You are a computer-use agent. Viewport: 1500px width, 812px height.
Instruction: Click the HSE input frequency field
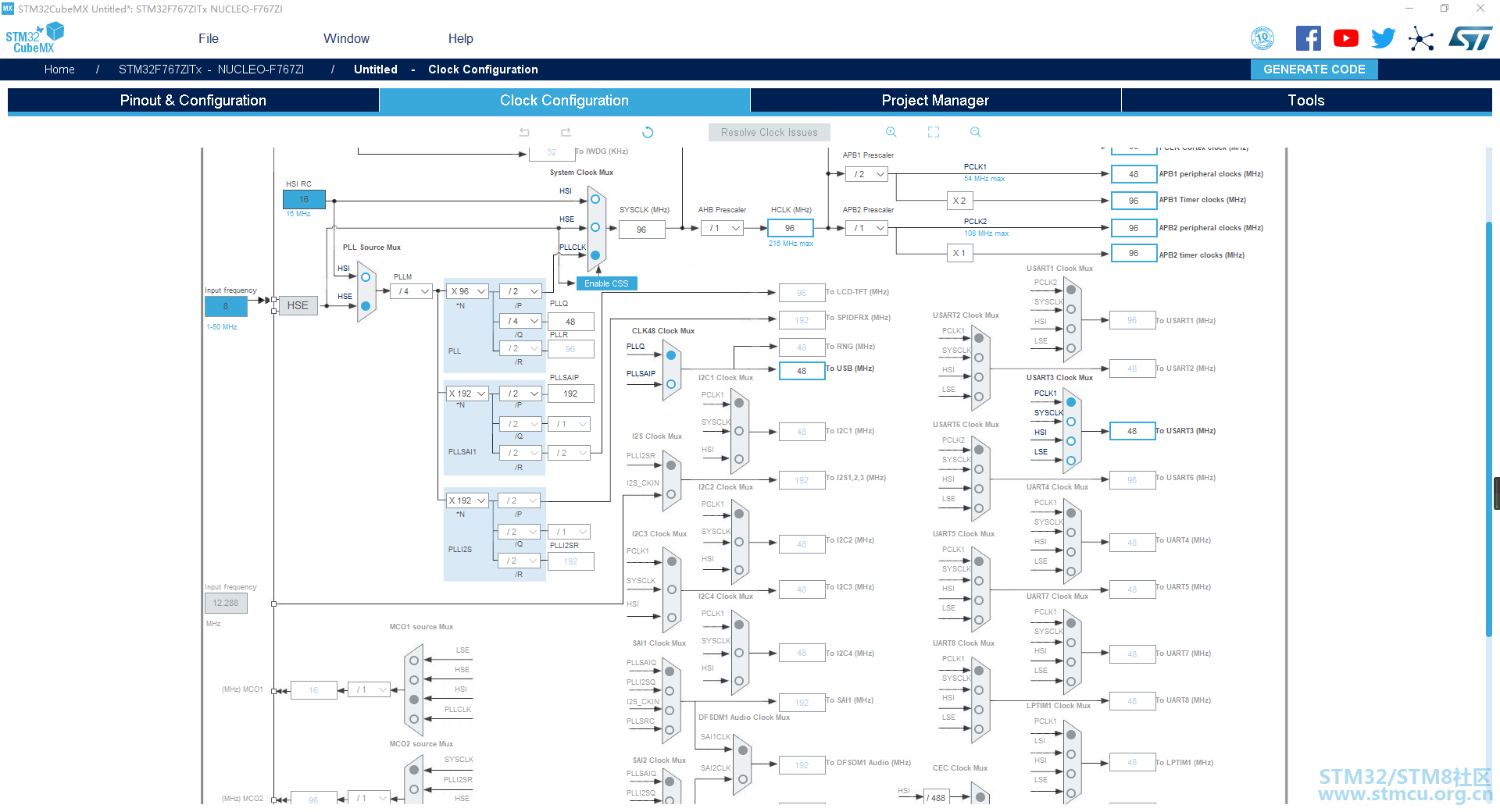tap(226, 306)
